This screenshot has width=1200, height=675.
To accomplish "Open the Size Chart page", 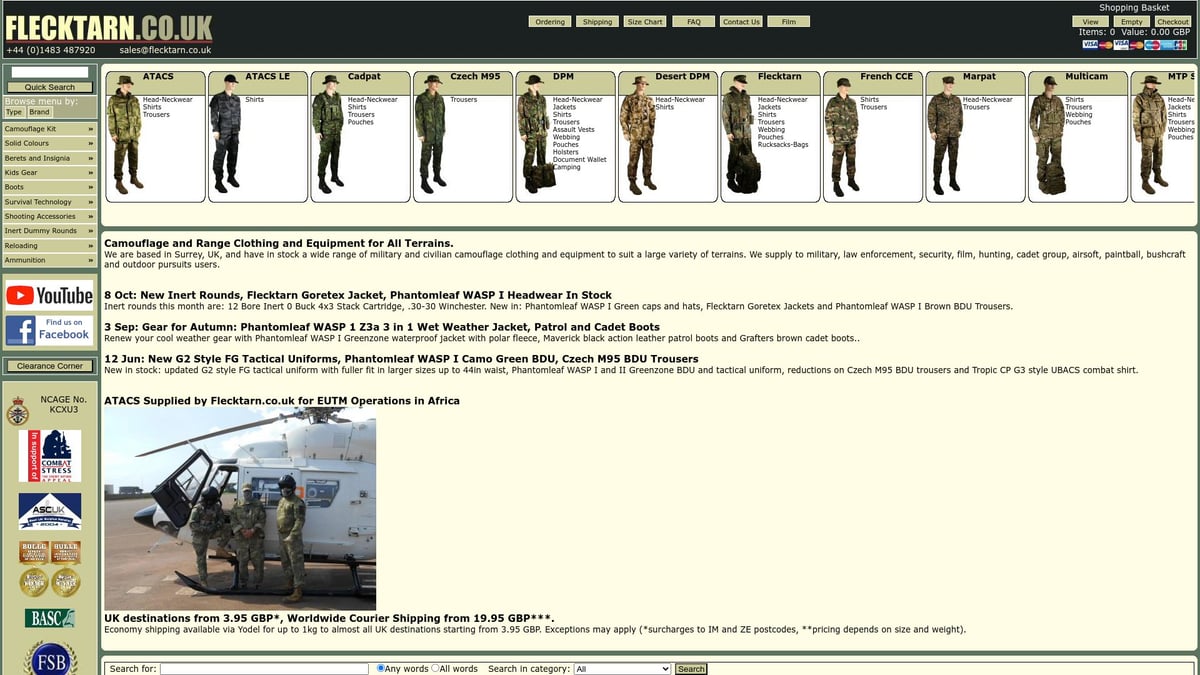I will (x=644, y=21).
